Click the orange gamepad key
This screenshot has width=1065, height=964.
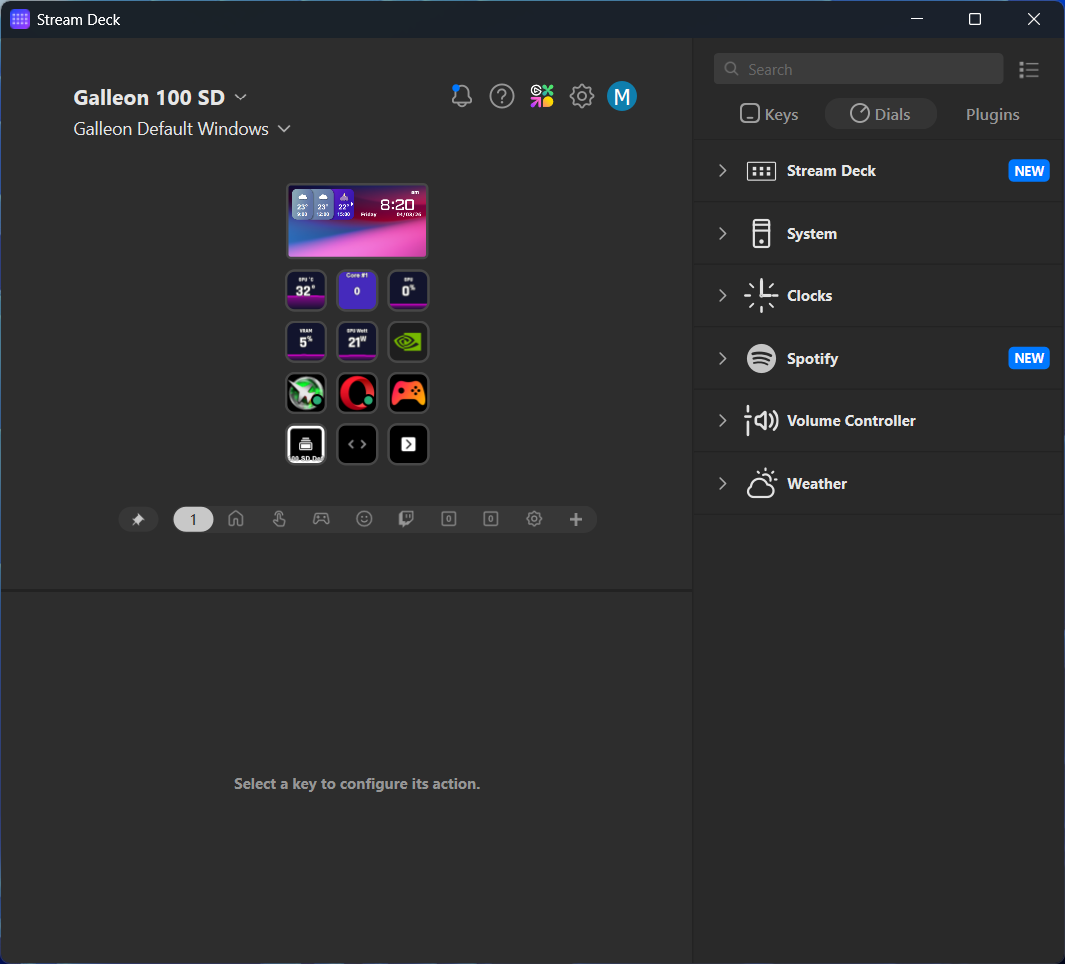pyautogui.click(x=408, y=392)
